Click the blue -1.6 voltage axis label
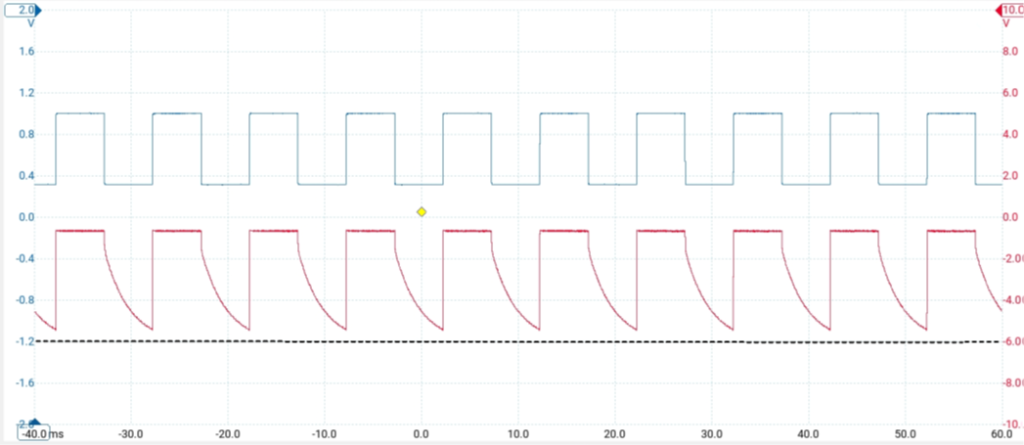Image resolution: width=1024 pixels, height=445 pixels. point(24,383)
